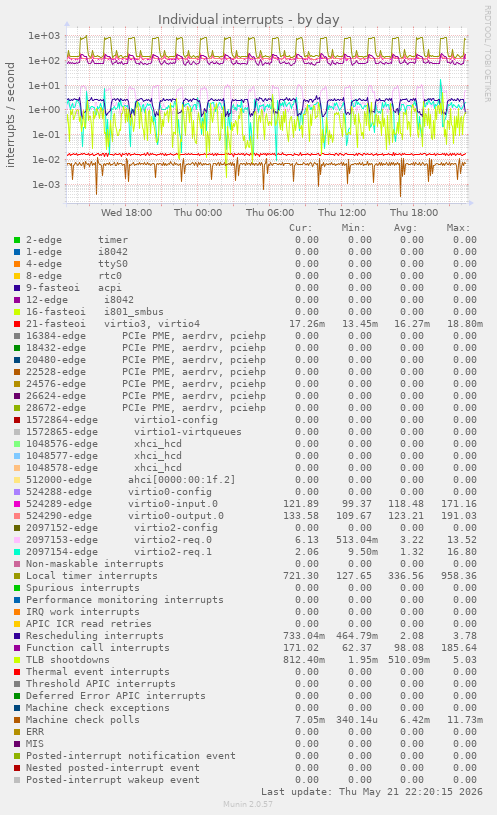Click the purple swatch for Function call interrupts

pos(17,648)
